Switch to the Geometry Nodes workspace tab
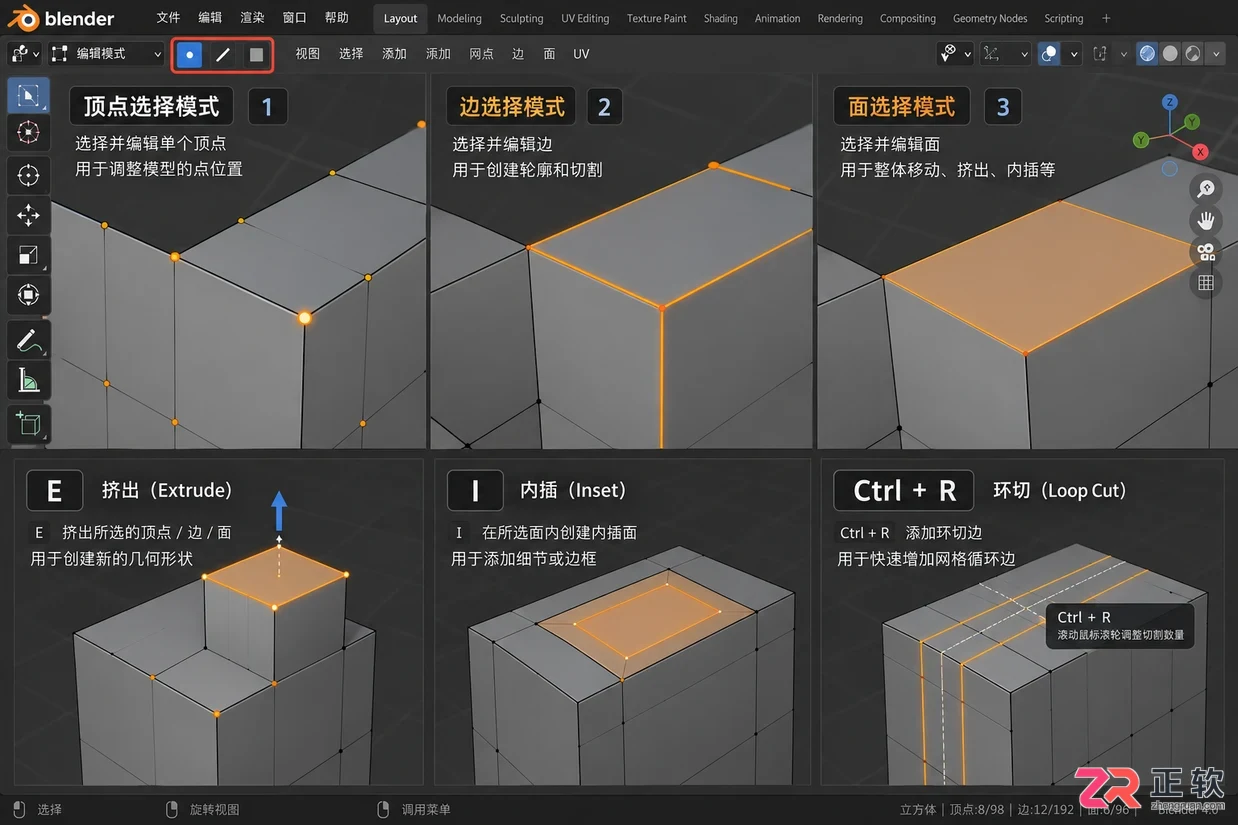This screenshot has height=825, width=1238. 990,18
